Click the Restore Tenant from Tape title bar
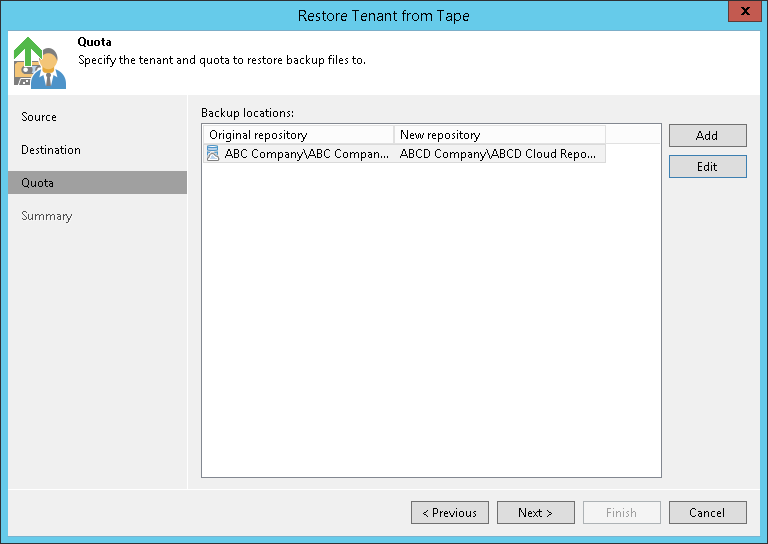Image resolution: width=768 pixels, height=544 pixels. pyautogui.click(x=384, y=15)
